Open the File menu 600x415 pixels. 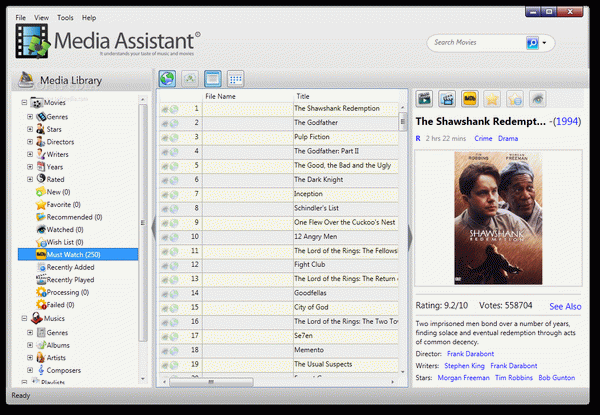(20, 18)
